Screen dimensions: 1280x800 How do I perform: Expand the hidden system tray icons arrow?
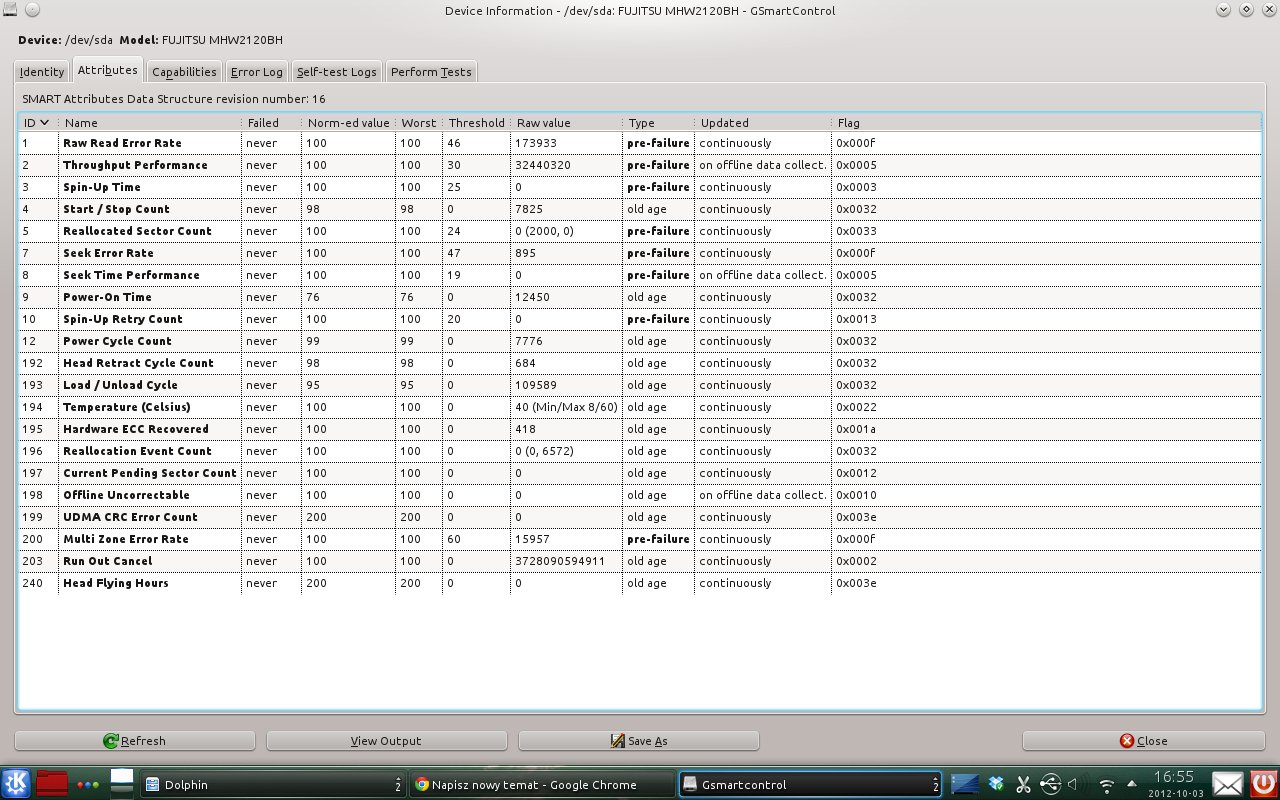pyautogui.click(x=1131, y=784)
